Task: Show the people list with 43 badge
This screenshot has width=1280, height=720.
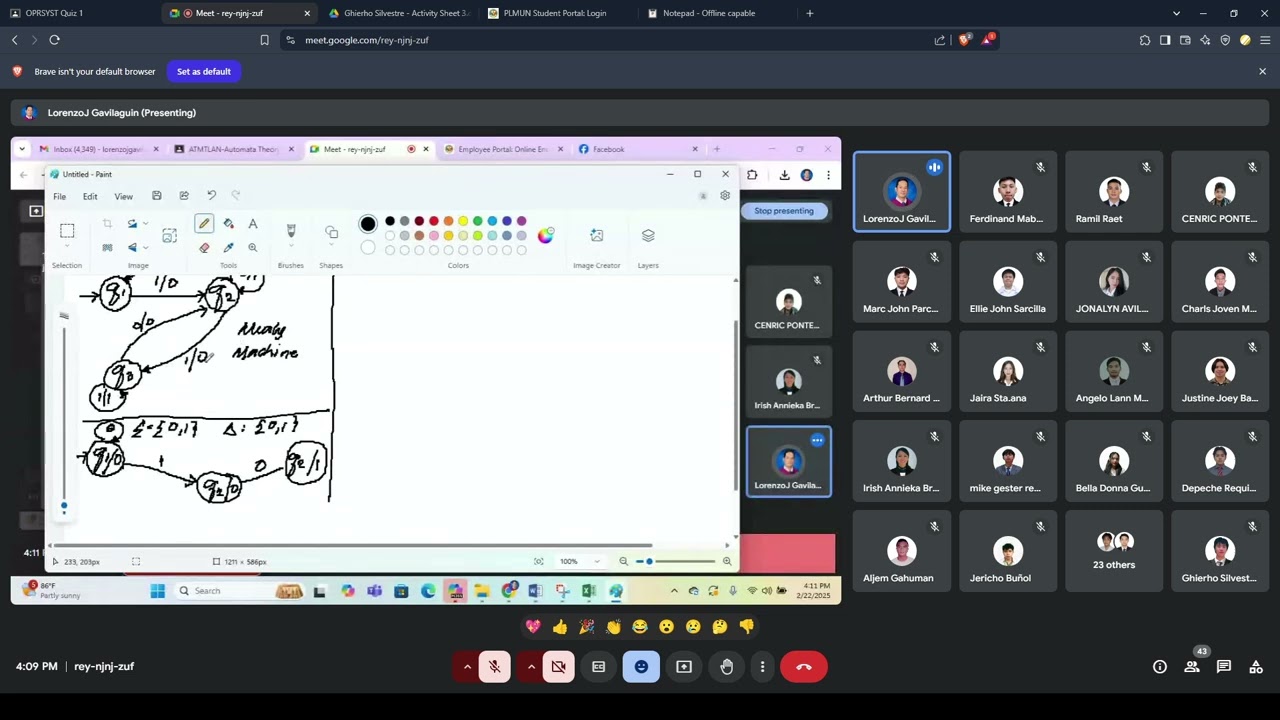Action: [1191, 667]
